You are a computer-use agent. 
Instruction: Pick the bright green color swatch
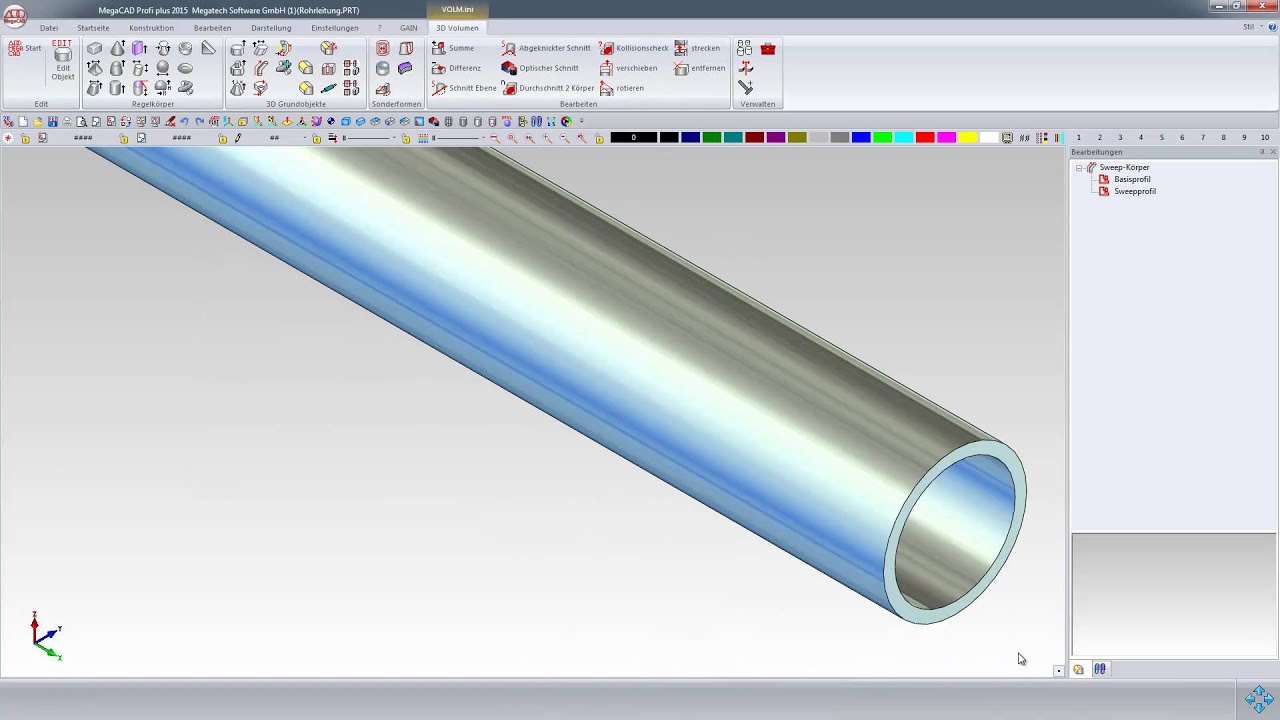tap(882, 138)
